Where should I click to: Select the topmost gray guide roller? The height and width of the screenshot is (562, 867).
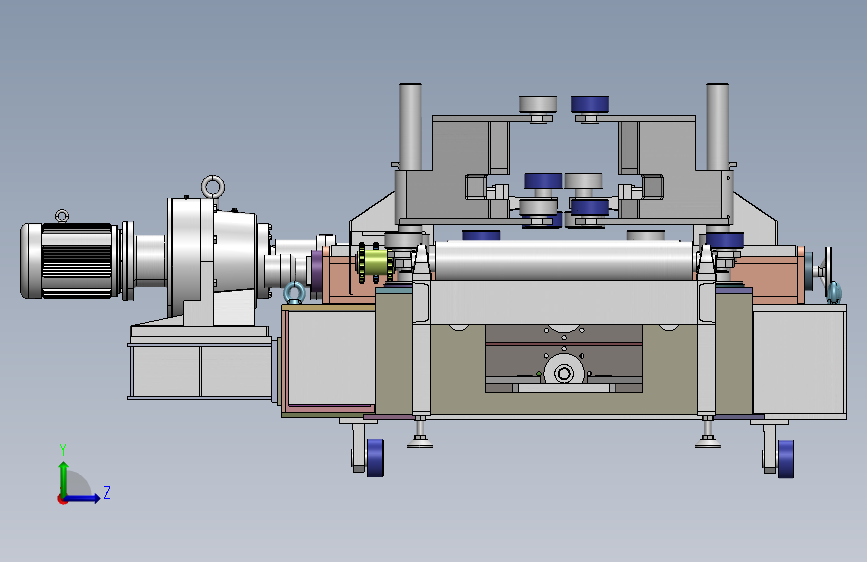tap(538, 104)
